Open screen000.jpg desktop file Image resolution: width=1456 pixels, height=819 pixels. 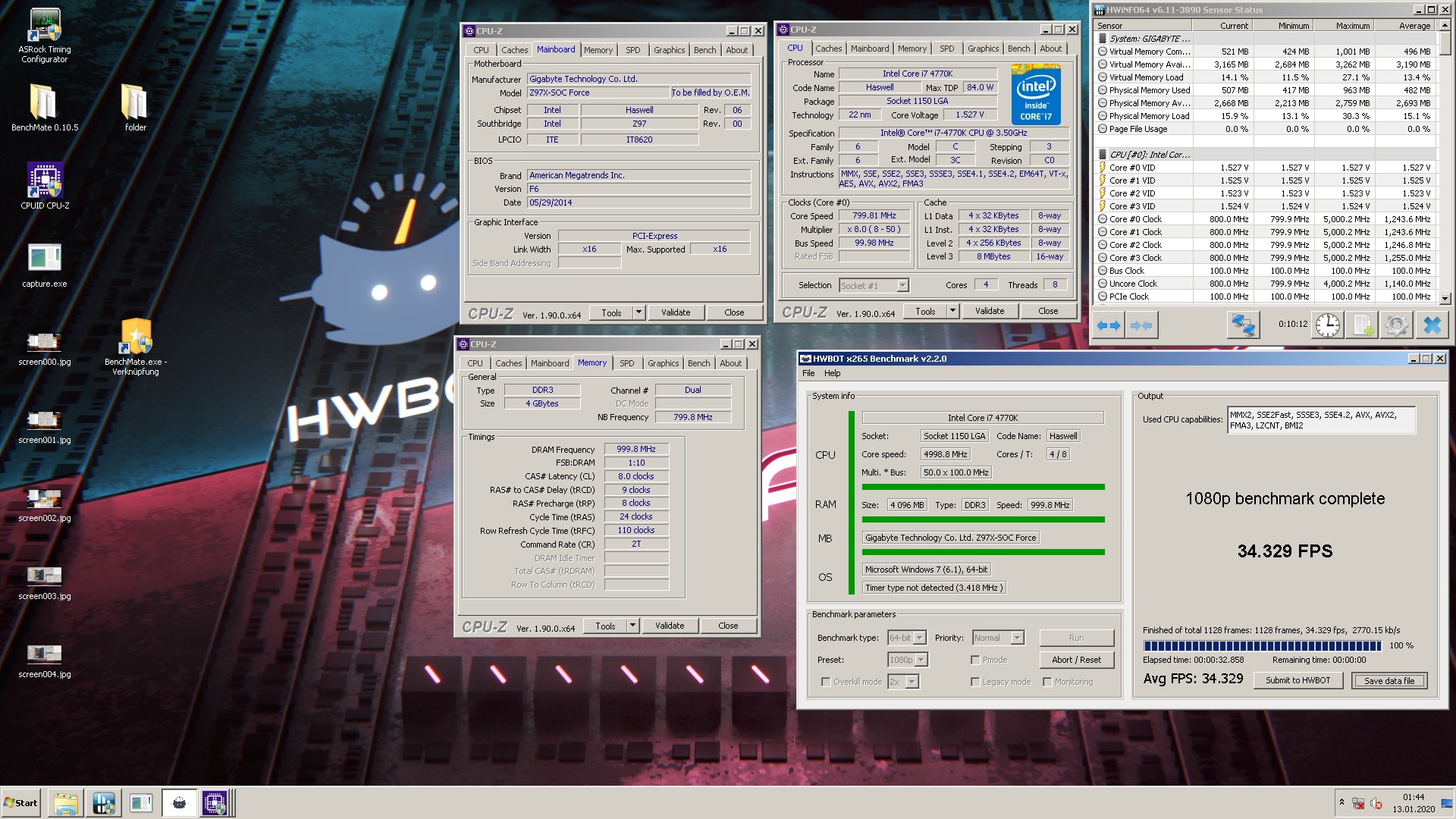coord(44,349)
